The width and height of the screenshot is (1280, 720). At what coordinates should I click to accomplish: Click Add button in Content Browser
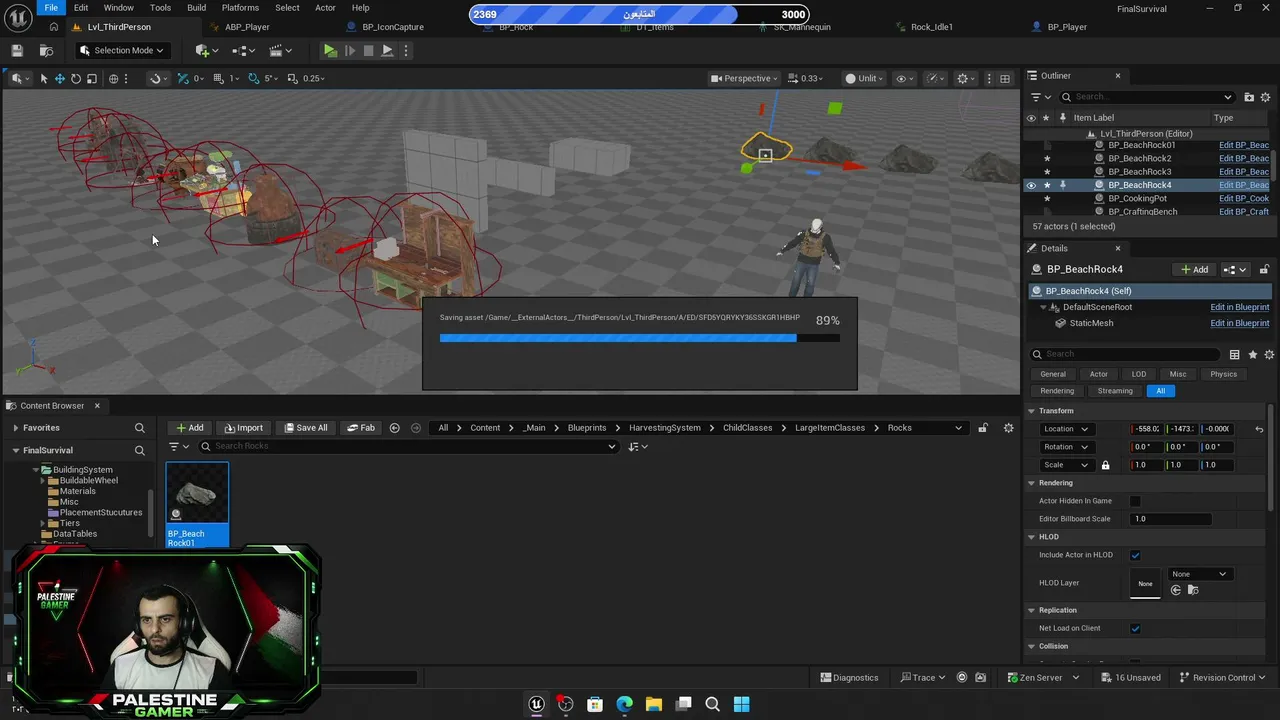[189, 428]
